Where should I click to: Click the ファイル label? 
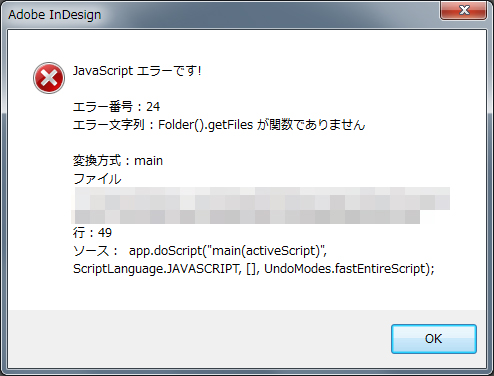pos(97,179)
